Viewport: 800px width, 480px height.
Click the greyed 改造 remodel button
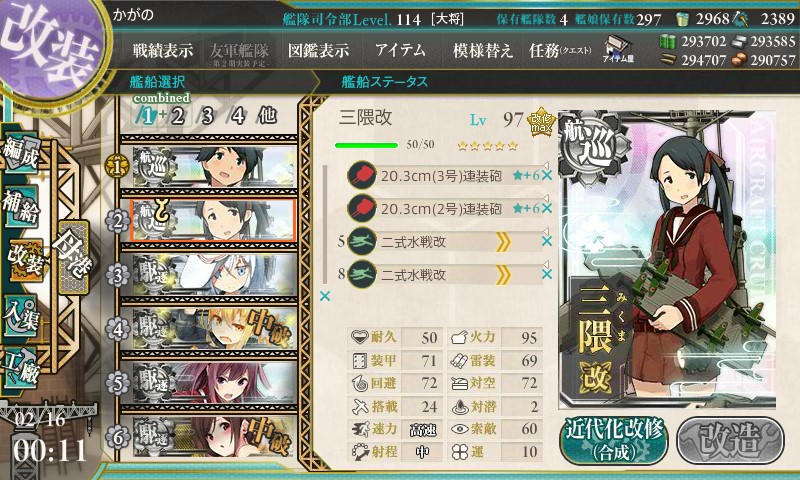(x=731, y=441)
